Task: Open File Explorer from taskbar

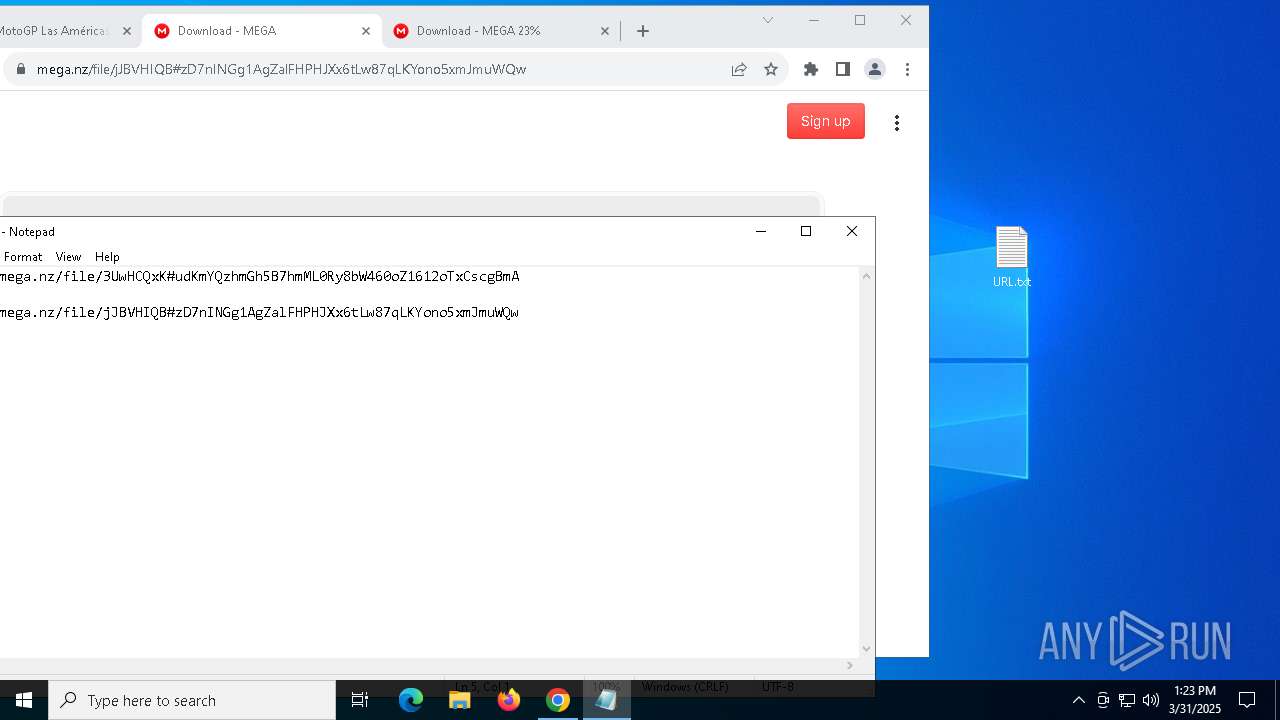Action: [460, 700]
